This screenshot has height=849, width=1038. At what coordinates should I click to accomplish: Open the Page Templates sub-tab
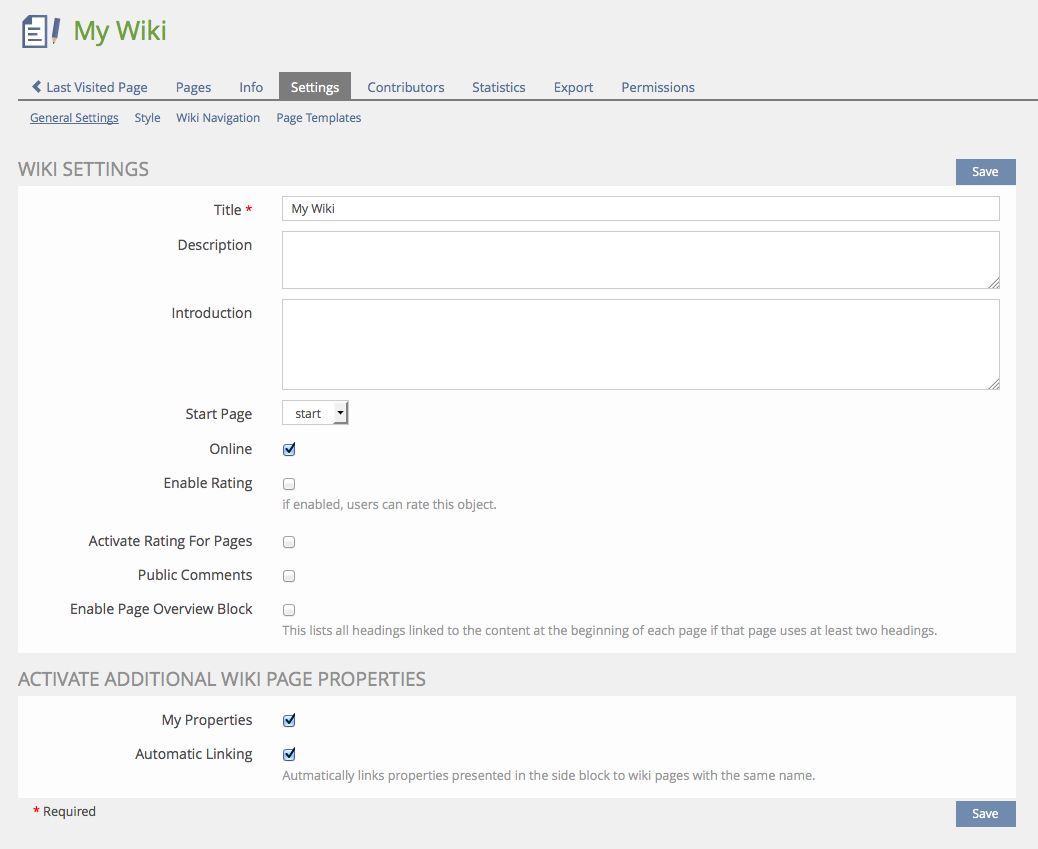318,118
